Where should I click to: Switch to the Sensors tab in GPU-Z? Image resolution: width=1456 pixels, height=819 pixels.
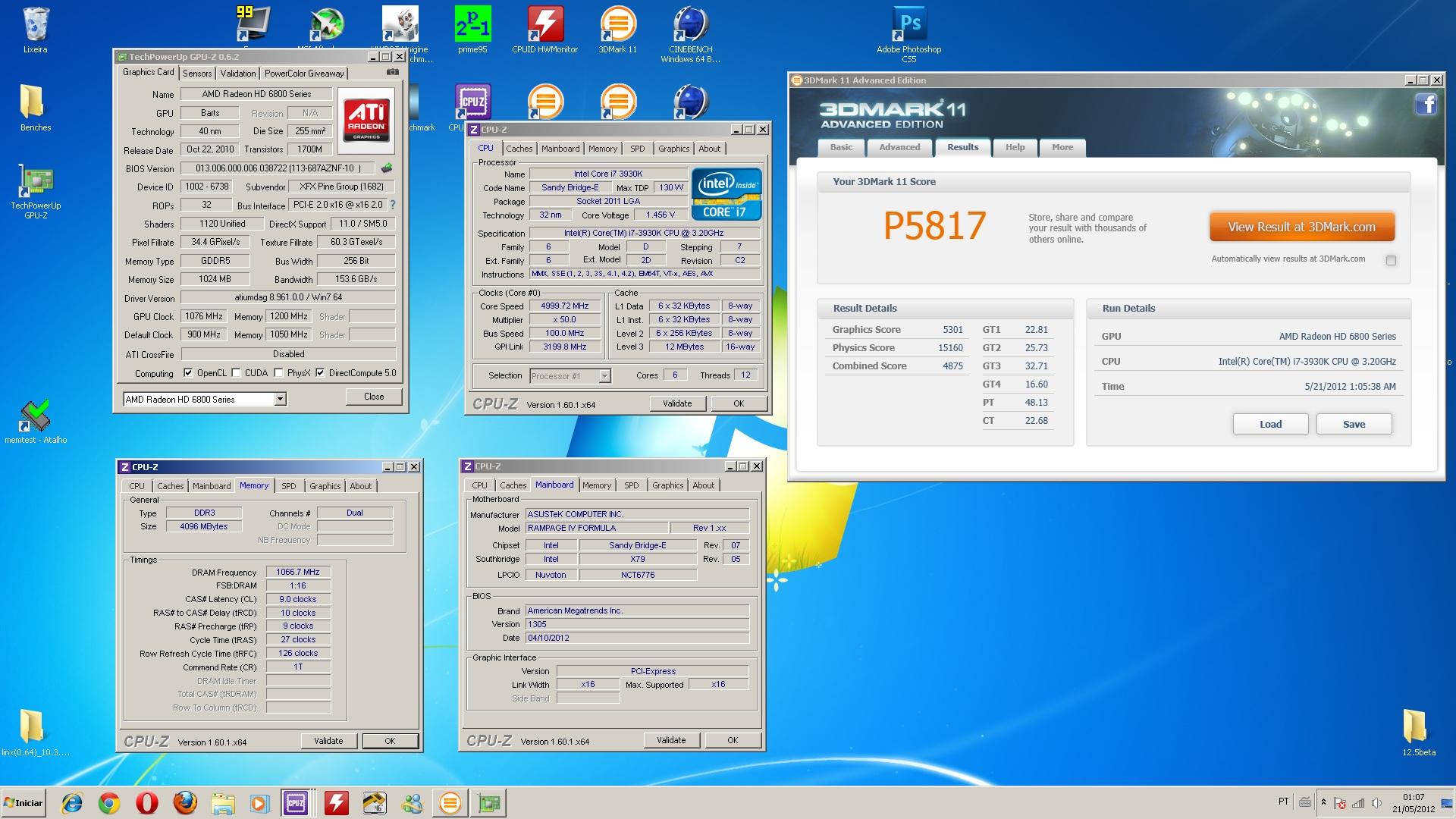pyautogui.click(x=197, y=74)
